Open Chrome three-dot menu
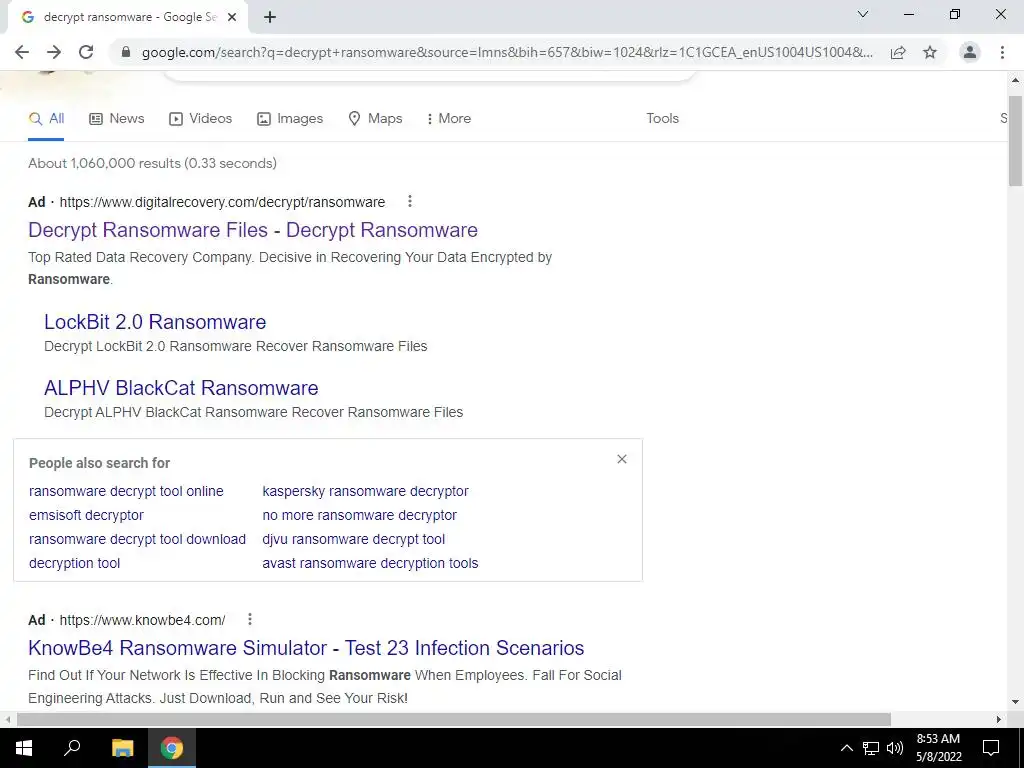This screenshot has height=768, width=1024. pyautogui.click(x=1002, y=52)
